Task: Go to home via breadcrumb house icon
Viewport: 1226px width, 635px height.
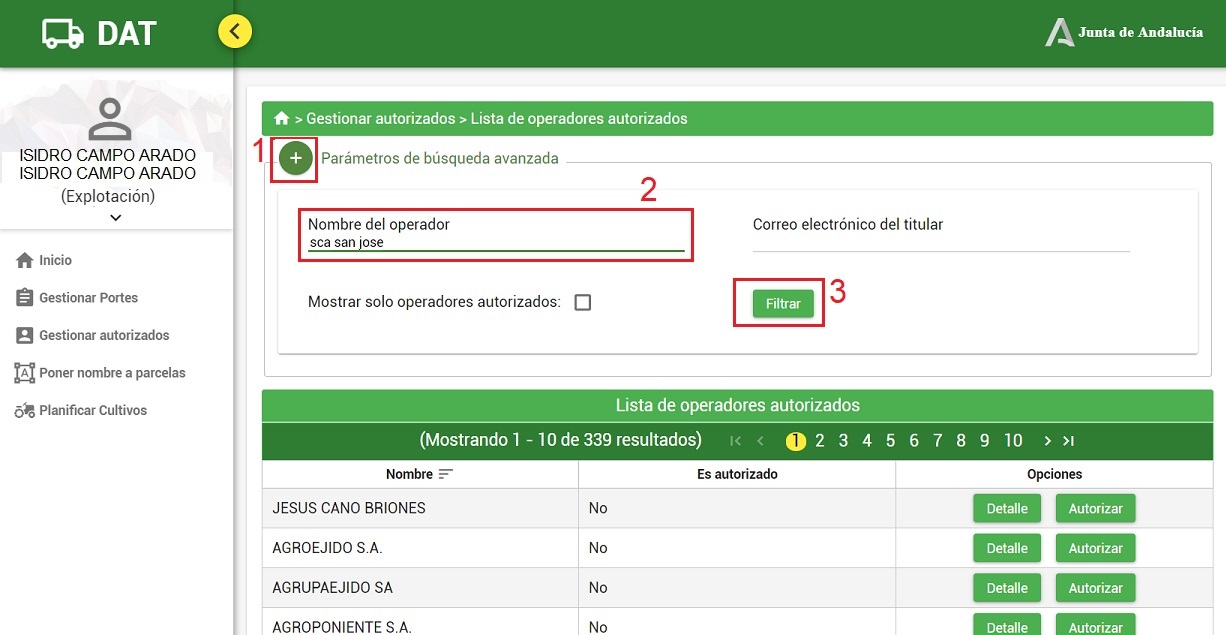Action: coord(282,118)
